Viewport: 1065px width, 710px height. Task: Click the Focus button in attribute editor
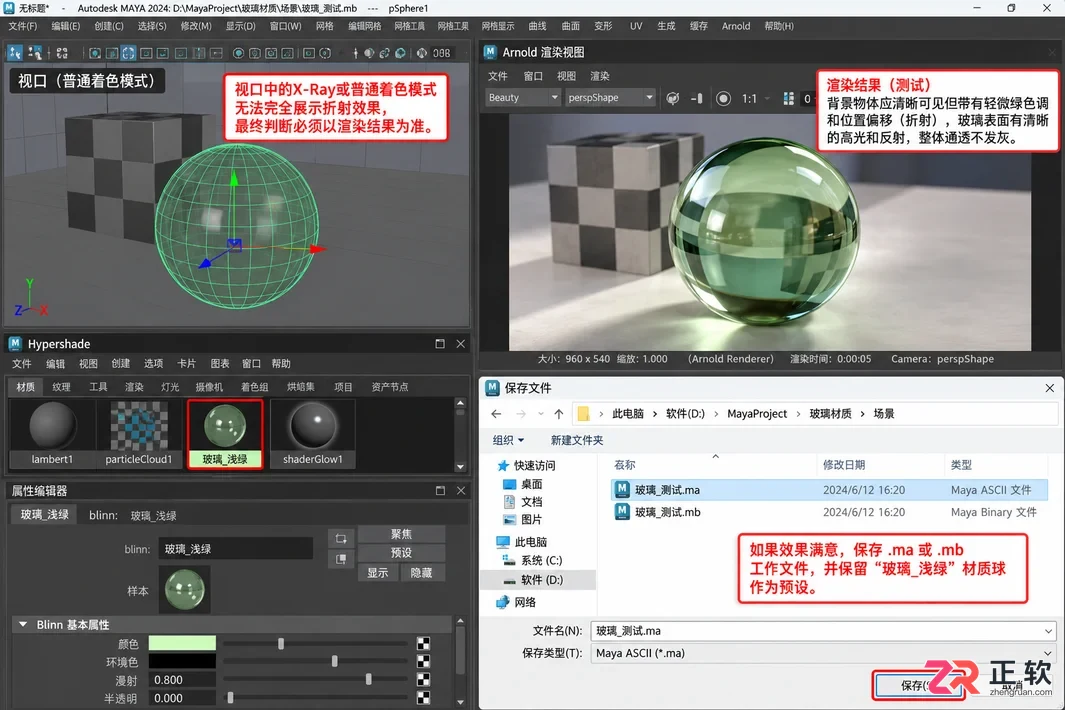pos(401,534)
